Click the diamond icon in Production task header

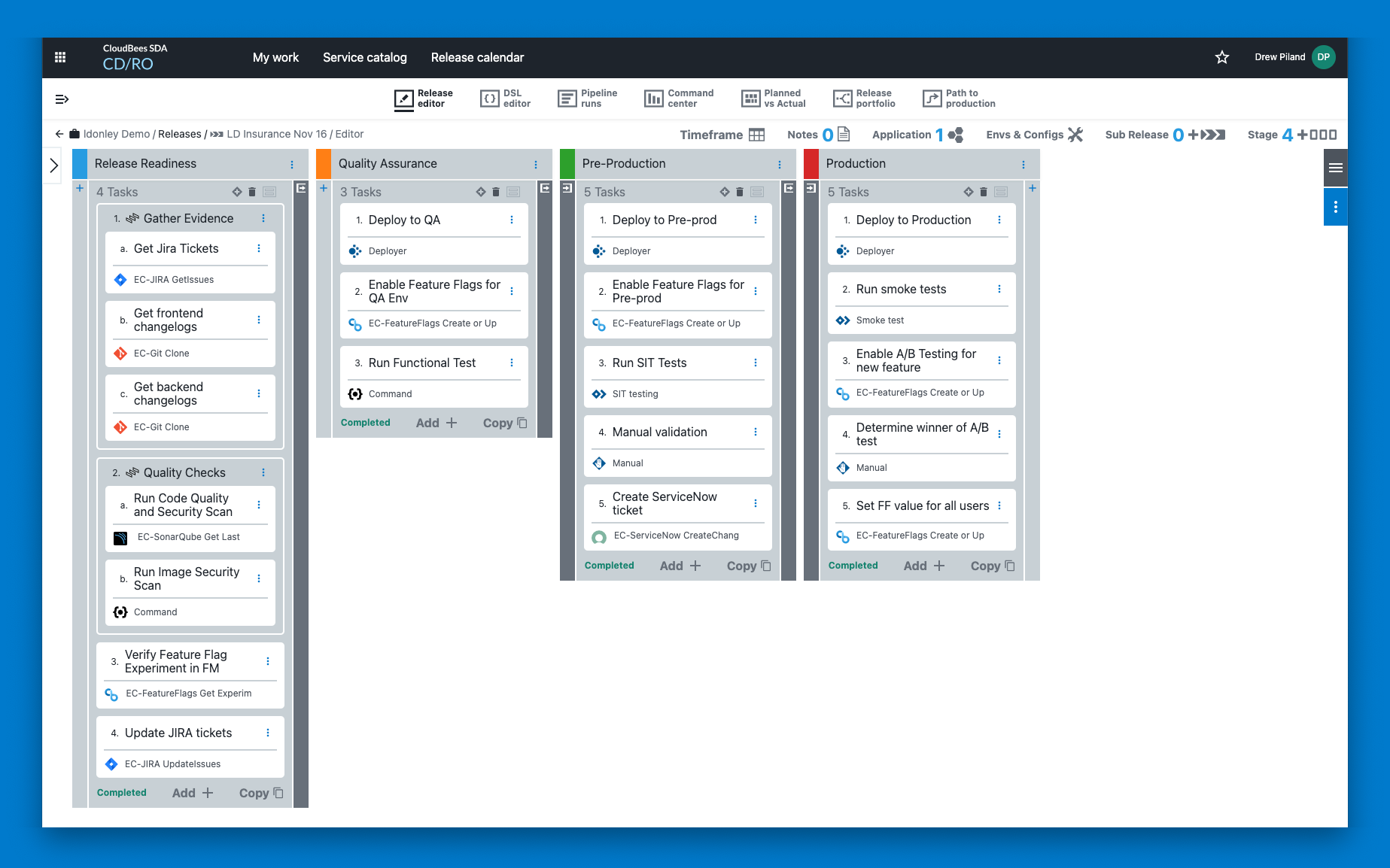point(969,192)
